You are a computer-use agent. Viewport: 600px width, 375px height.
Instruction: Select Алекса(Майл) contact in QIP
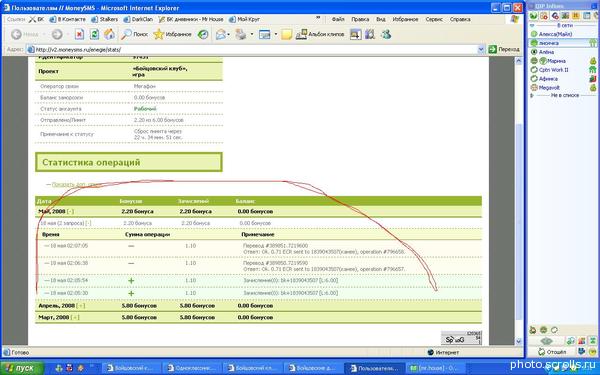coord(555,34)
